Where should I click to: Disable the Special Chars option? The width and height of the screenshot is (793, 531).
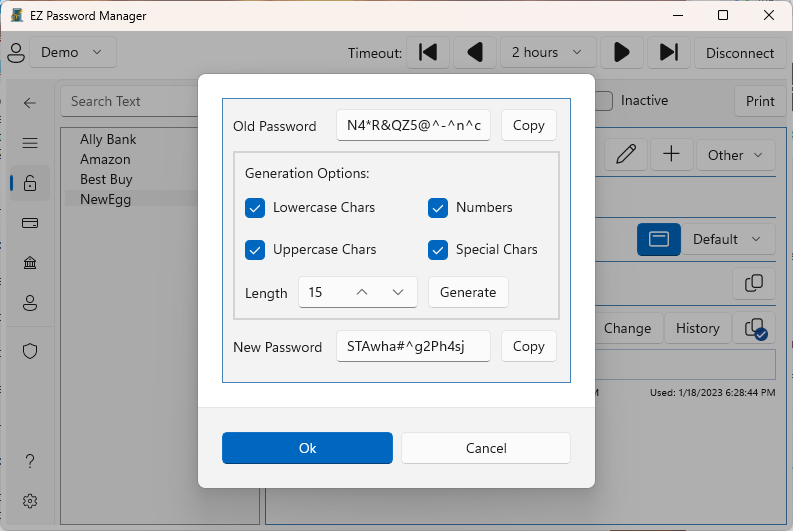click(437, 250)
